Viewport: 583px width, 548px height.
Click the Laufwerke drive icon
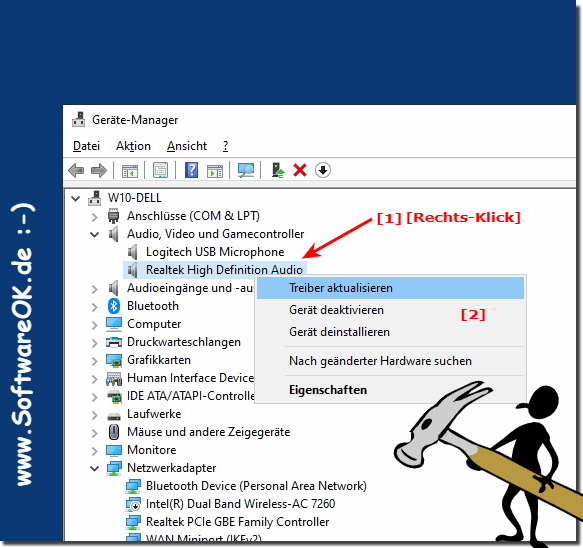coord(114,416)
